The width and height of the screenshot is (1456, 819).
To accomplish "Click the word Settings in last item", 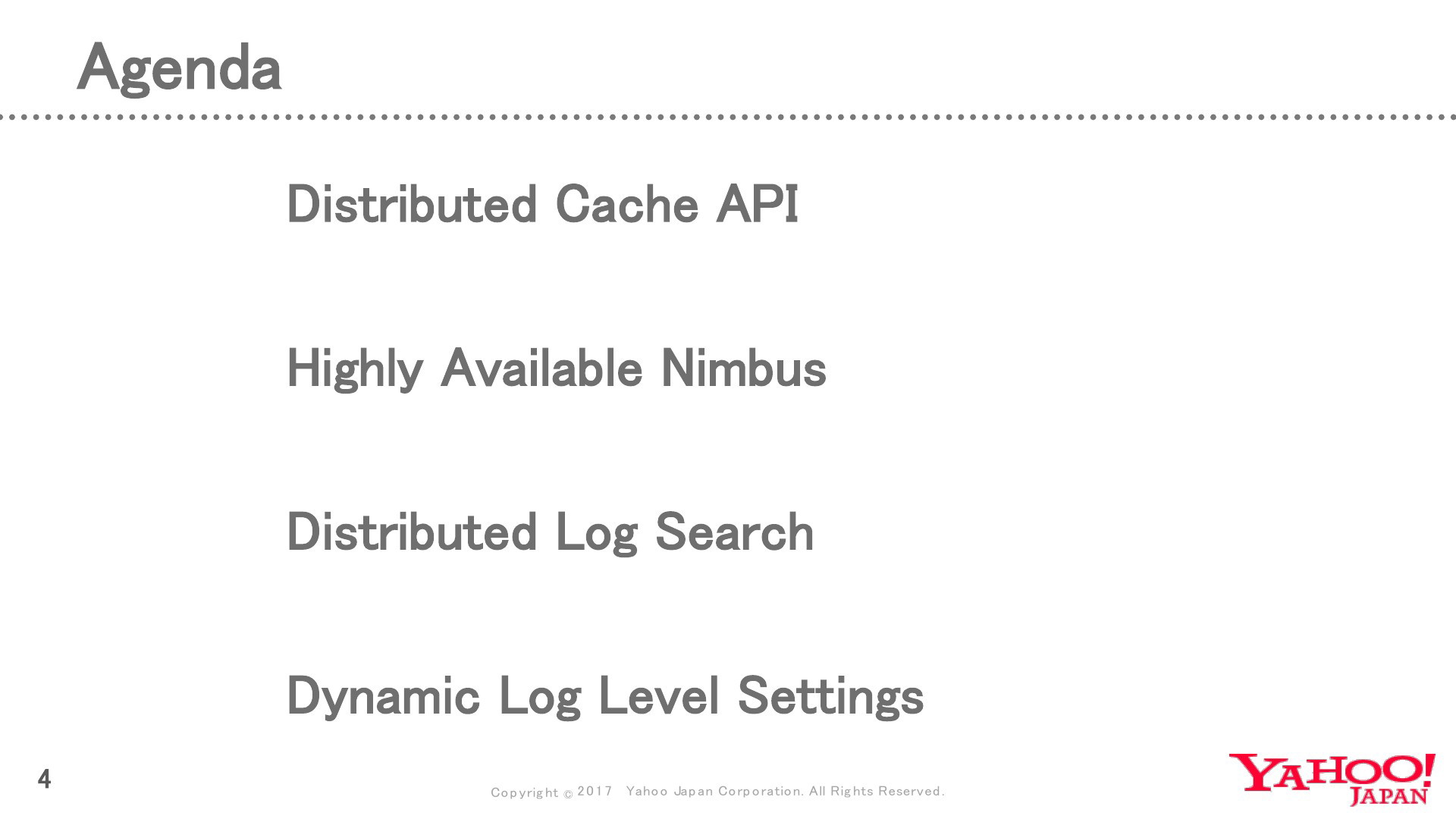I will coord(830,696).
